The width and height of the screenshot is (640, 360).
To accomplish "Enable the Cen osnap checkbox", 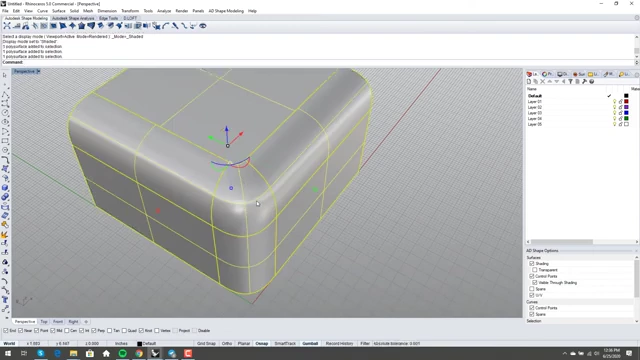I will point(67,331).
